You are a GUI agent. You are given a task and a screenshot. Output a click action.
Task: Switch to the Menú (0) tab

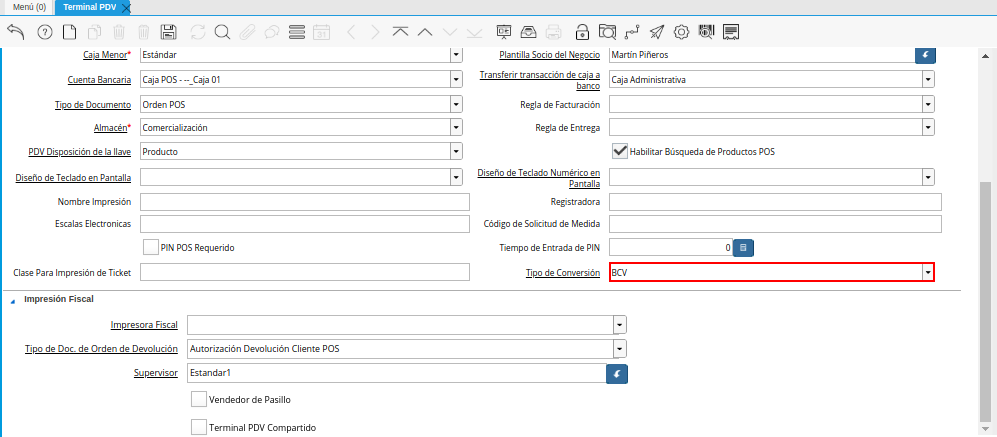click(x=27, y=8)
